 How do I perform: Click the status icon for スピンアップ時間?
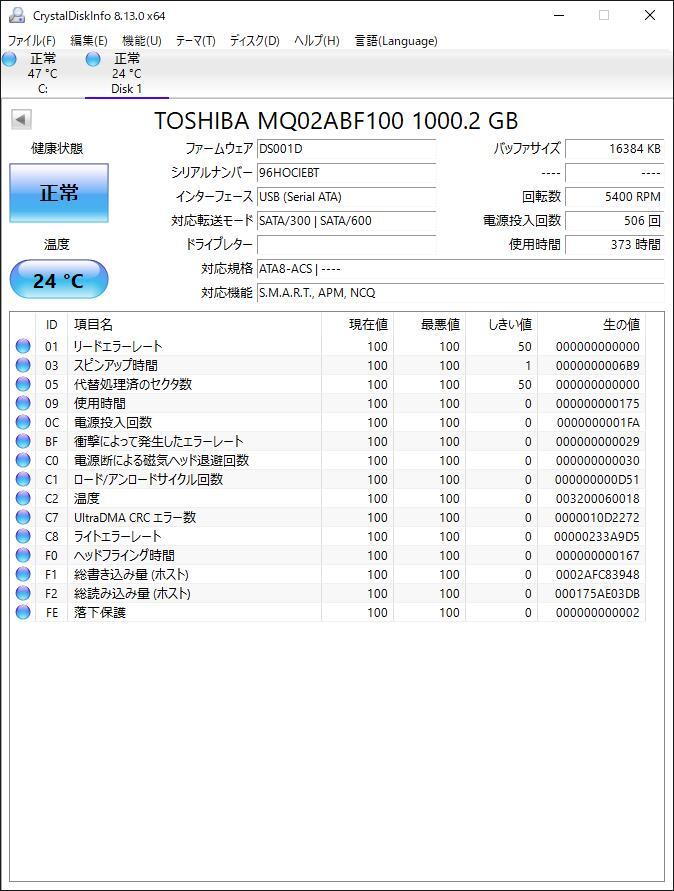click(x=23, y=365)
